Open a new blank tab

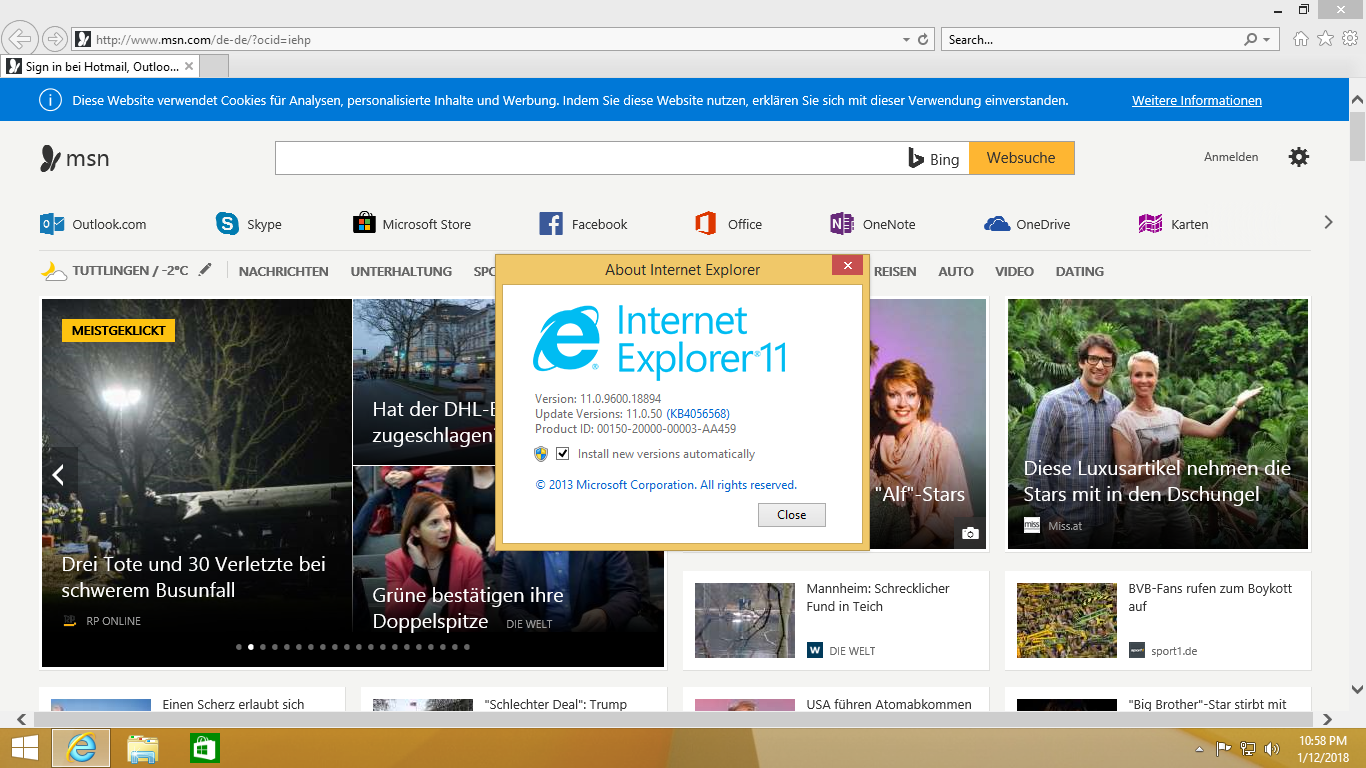pyautogui.click(x=215, y=66)
